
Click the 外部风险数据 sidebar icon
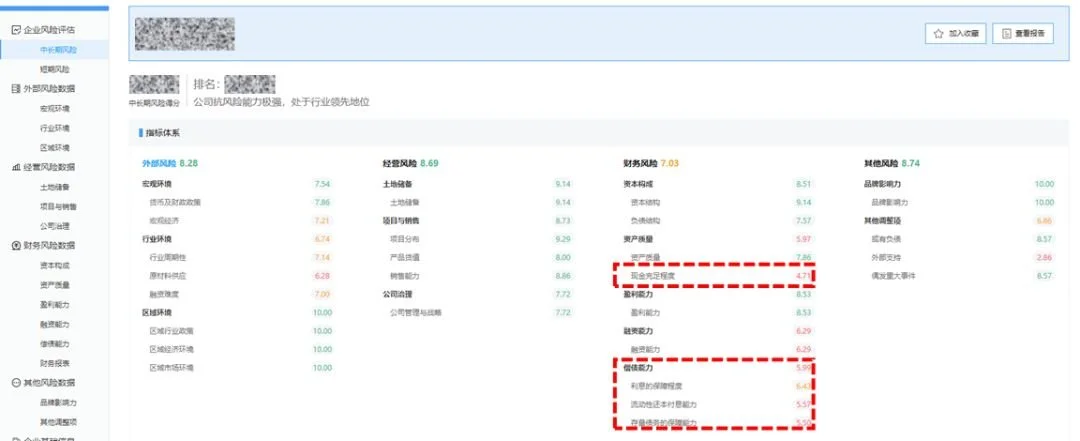coord(17,88)
